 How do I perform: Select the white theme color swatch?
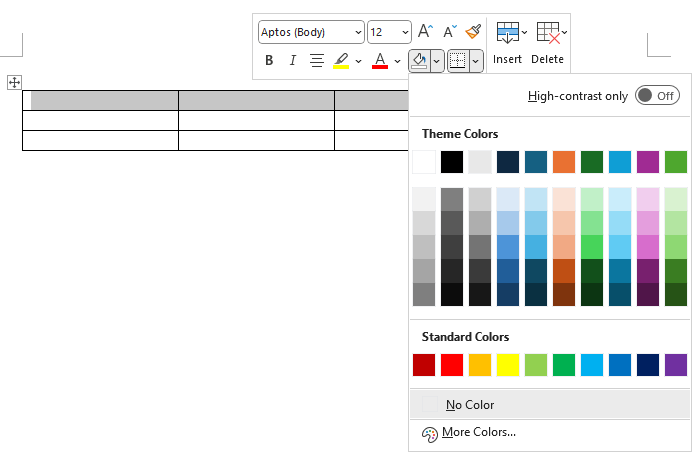(x=424, y=162)
